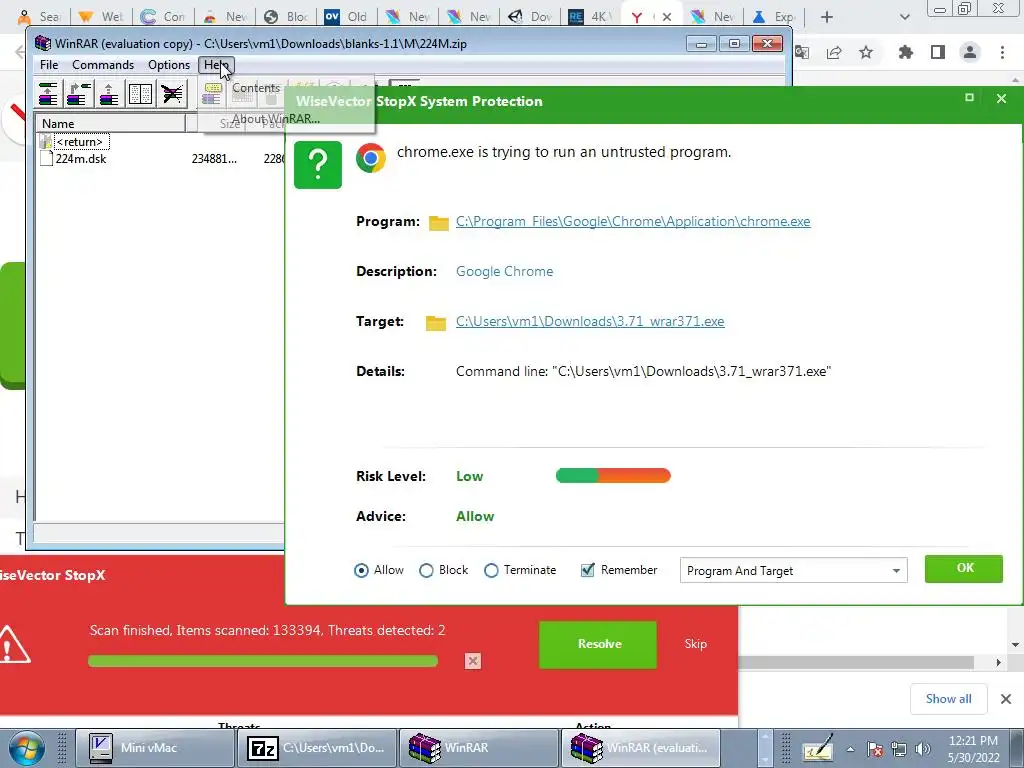This screenshot has height=768, width=1024.
Task: Open the folder icon beside Program path
Action: click(438, 223)
